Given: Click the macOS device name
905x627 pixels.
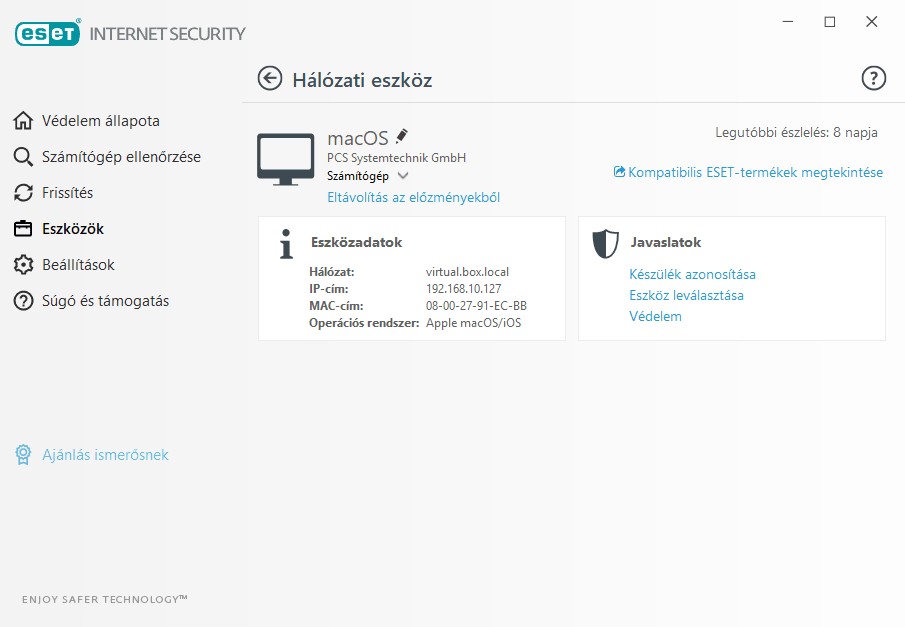Looking at the screenshot, I should pos(358,138).
